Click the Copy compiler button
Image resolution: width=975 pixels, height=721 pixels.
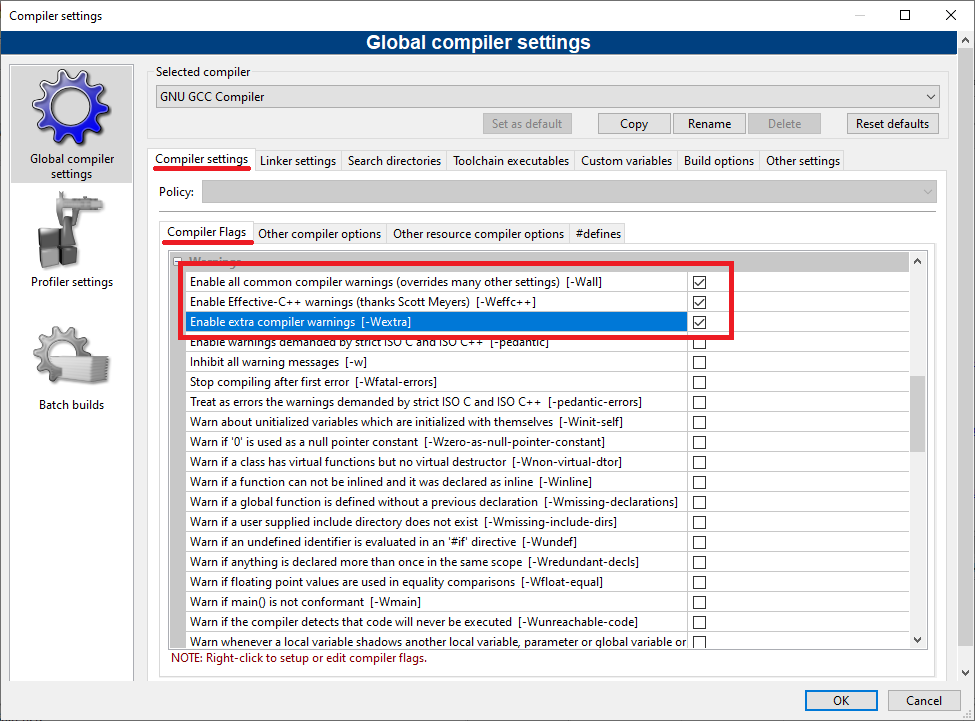[634, 124]
